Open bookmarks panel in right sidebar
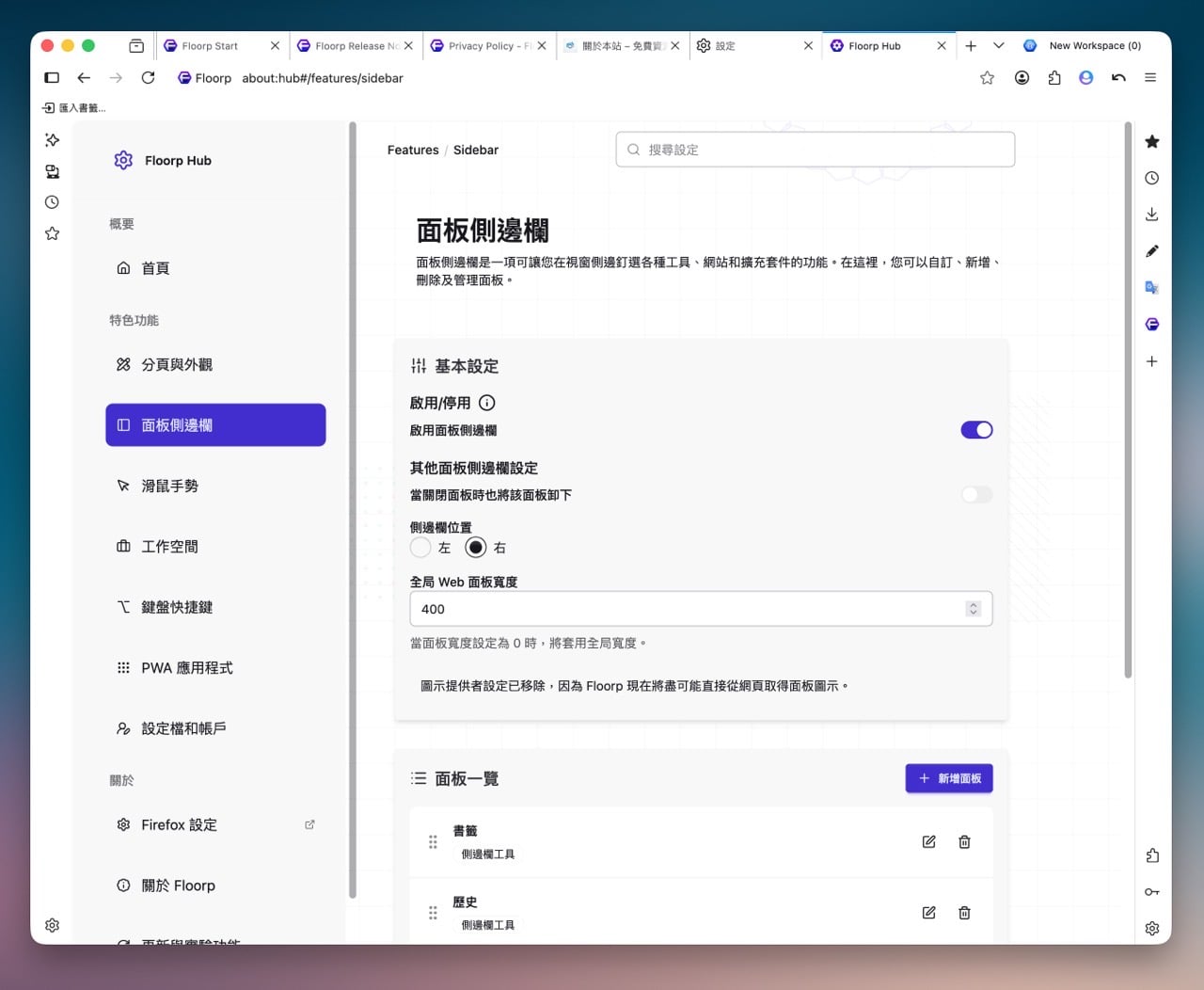Image resolution: width=1204 pixels, height=990 pixels. click(1151, 141)
